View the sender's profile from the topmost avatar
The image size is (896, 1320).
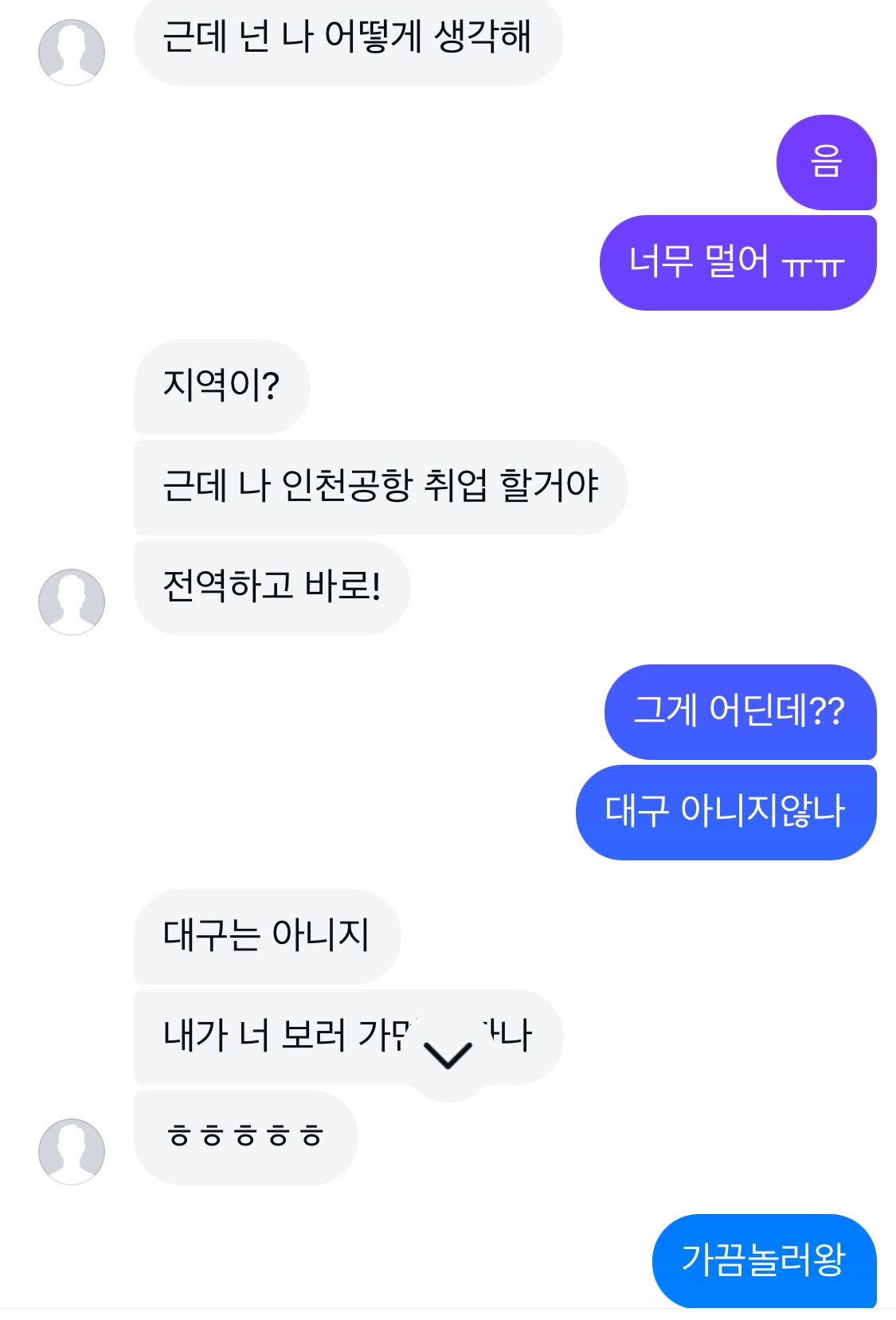coord(72,52)
